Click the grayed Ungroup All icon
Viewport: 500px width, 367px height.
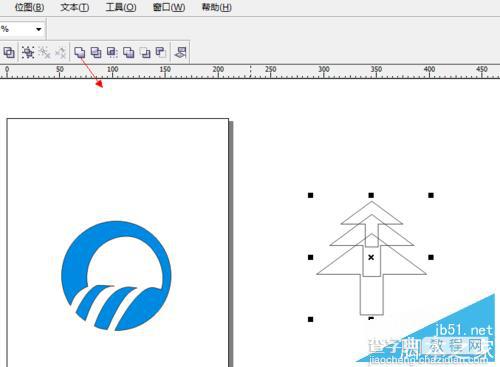click(x=60, y=52)
